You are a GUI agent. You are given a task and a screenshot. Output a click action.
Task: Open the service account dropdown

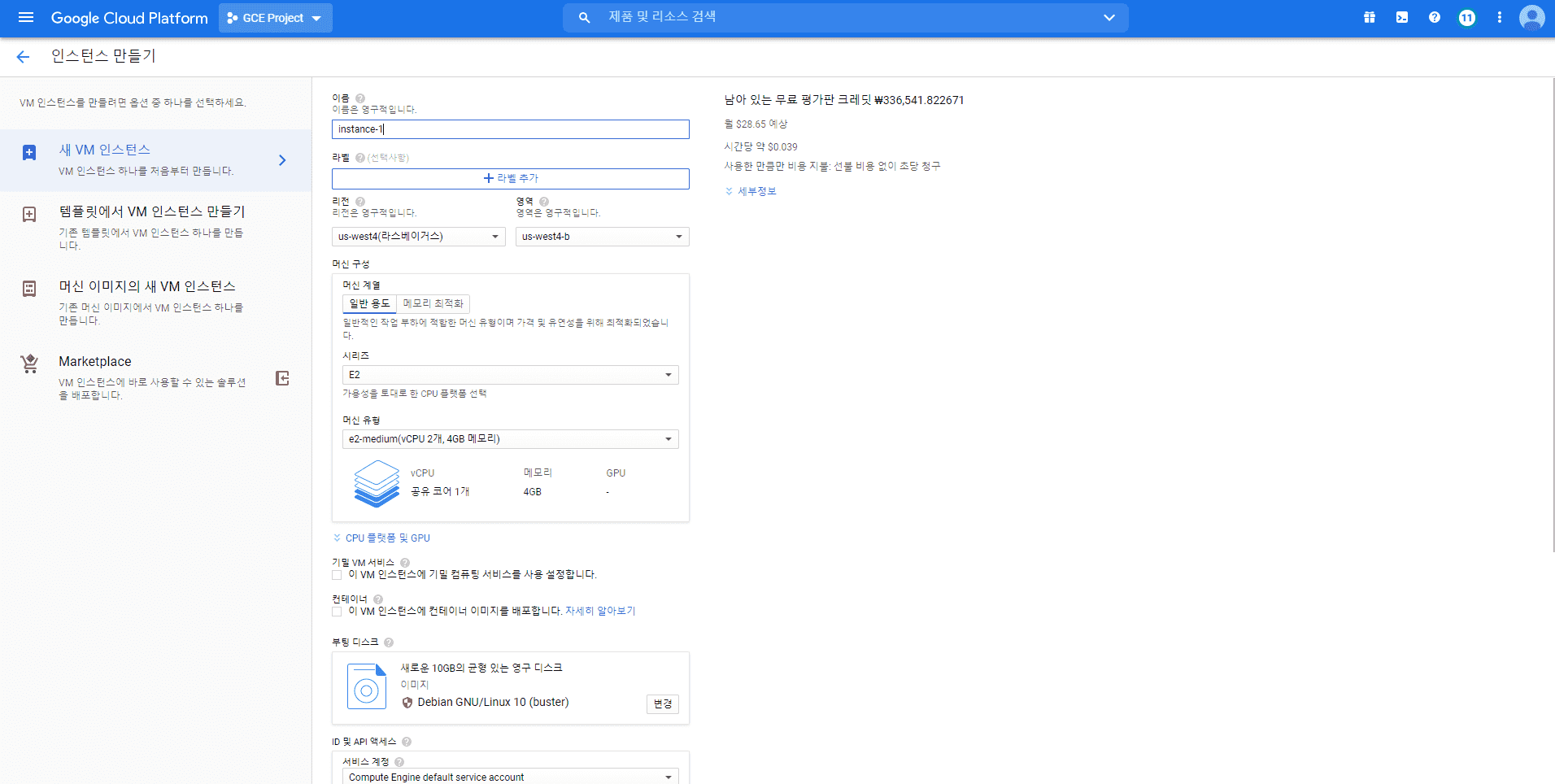point(511,777)
